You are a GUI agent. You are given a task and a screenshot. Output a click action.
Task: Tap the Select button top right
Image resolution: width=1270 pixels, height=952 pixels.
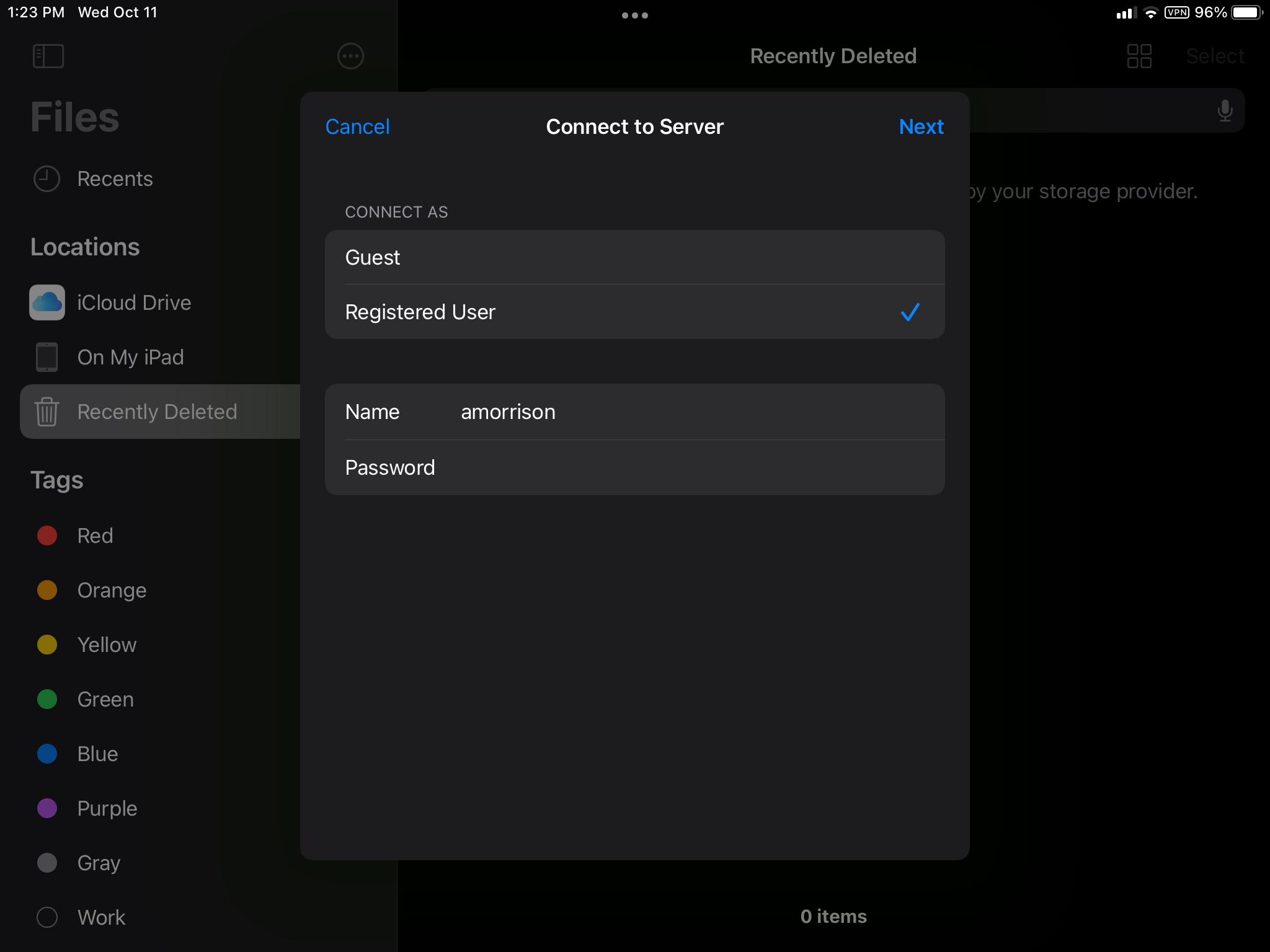pyautogui.click(x=1214, y=56)
